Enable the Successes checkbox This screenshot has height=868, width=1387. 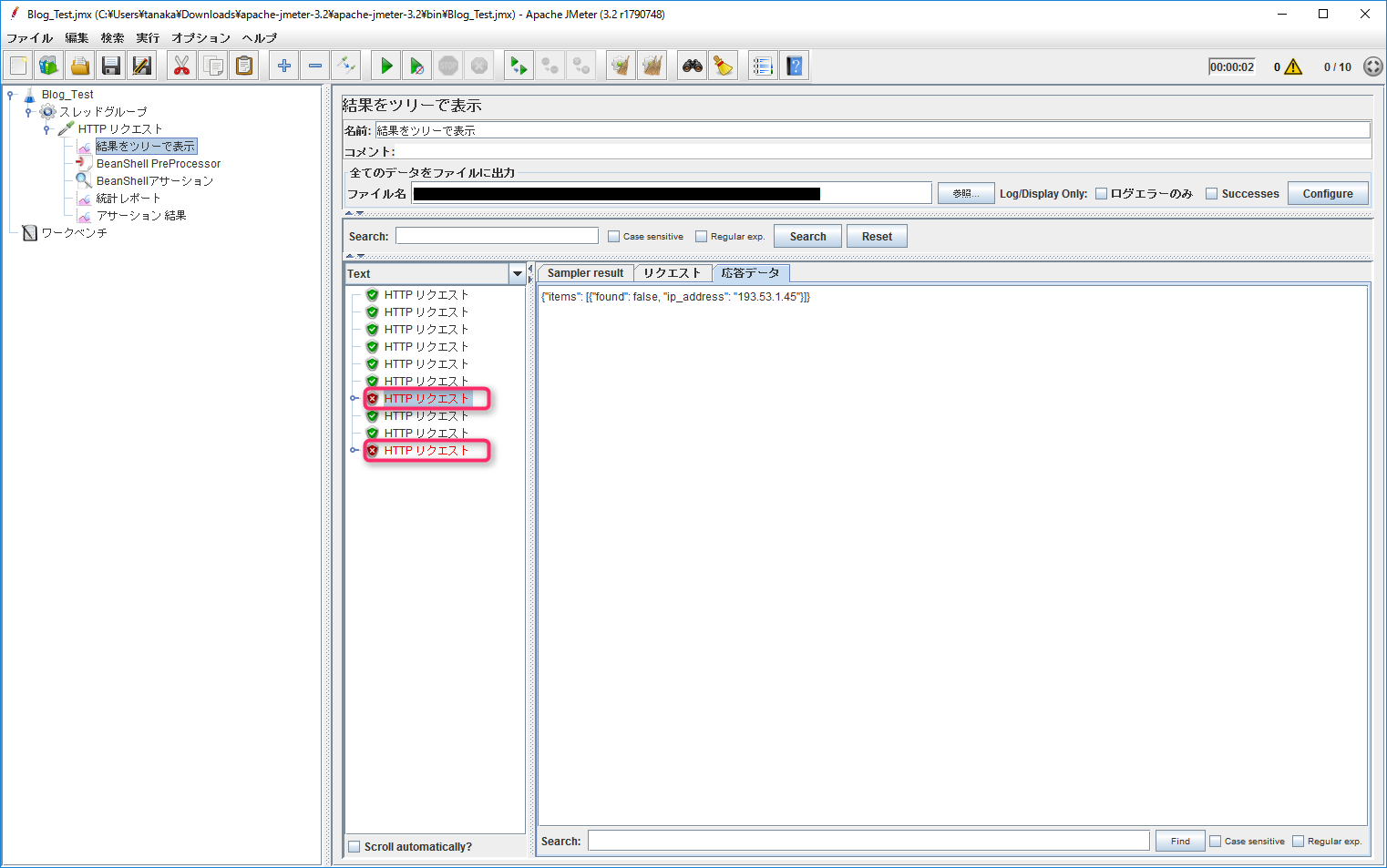1211,193
